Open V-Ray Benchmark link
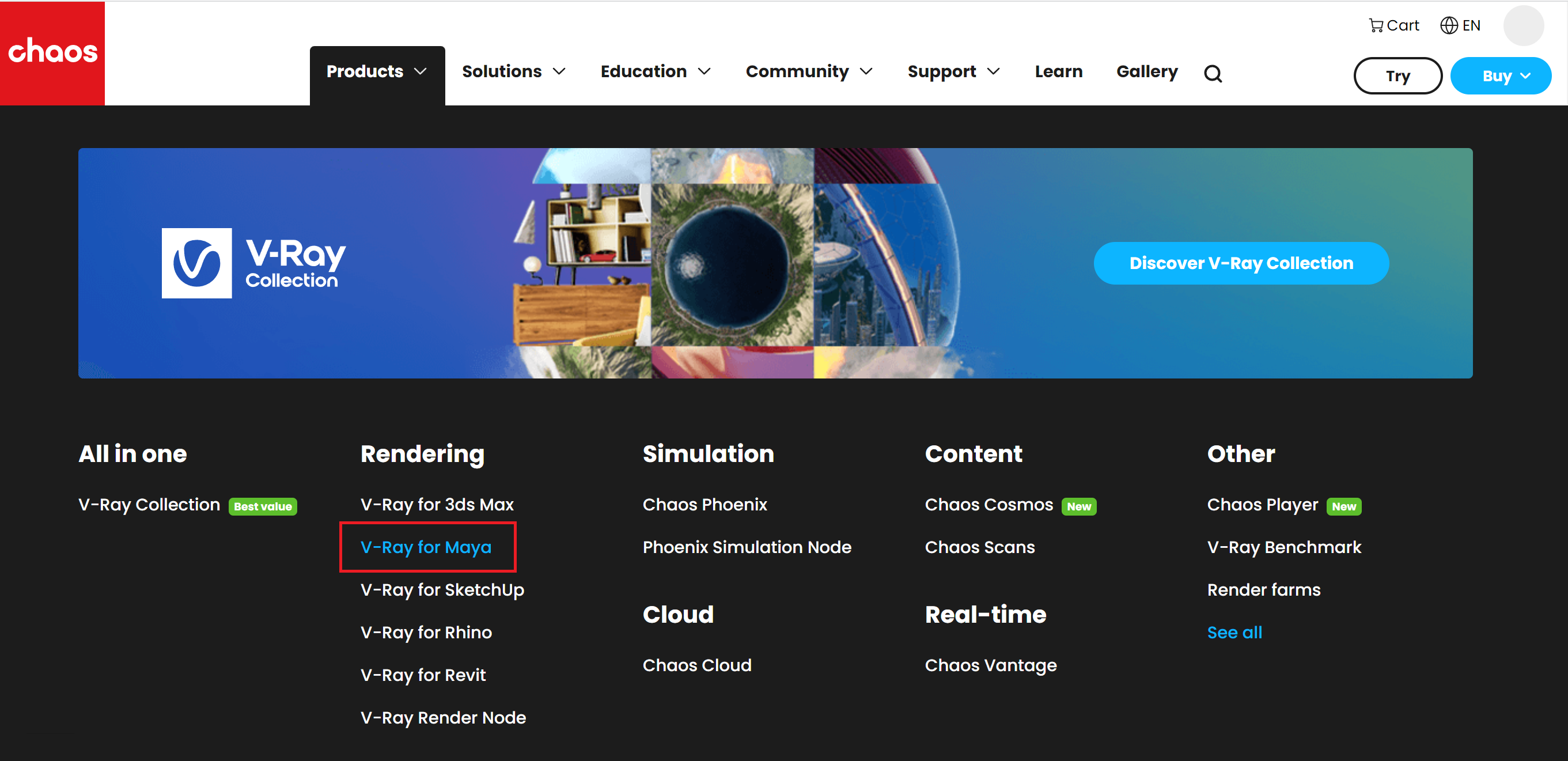1568x761 pixels. [x=1284, y=547]
